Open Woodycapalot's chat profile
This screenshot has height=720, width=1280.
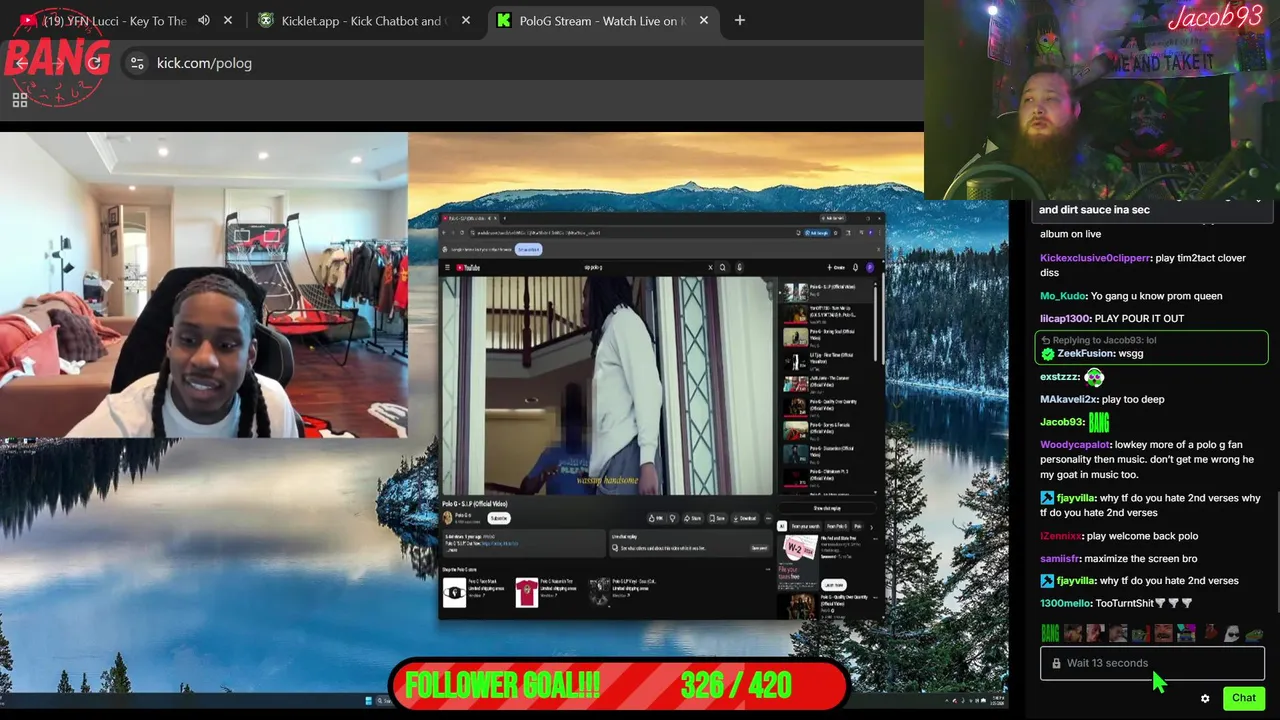(1075, 445)
